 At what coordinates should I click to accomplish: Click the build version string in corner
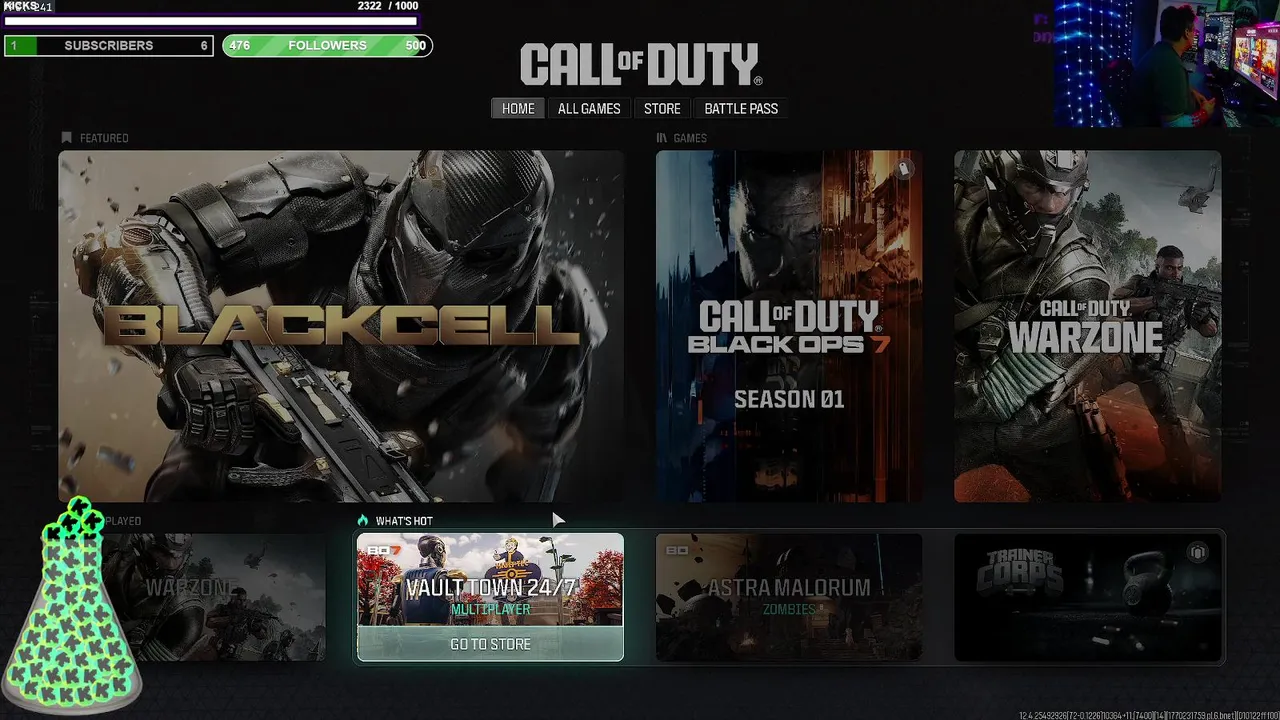pos(1149,715)
